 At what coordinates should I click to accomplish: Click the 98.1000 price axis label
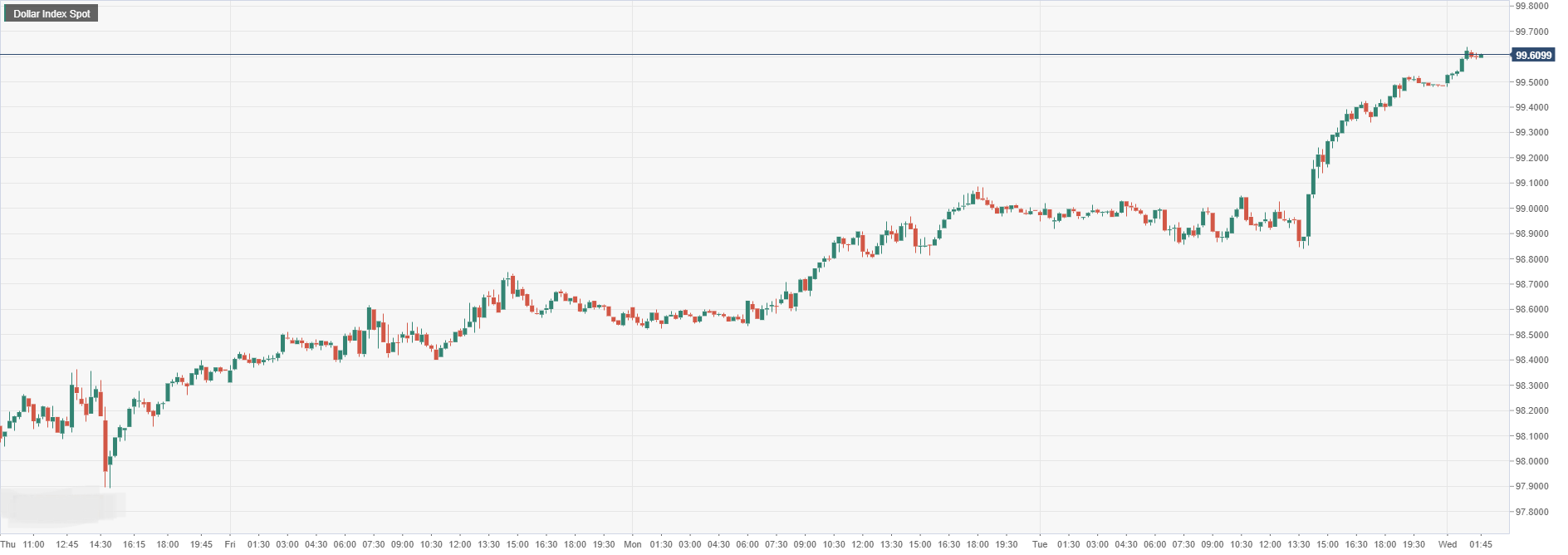(1531, 436)
